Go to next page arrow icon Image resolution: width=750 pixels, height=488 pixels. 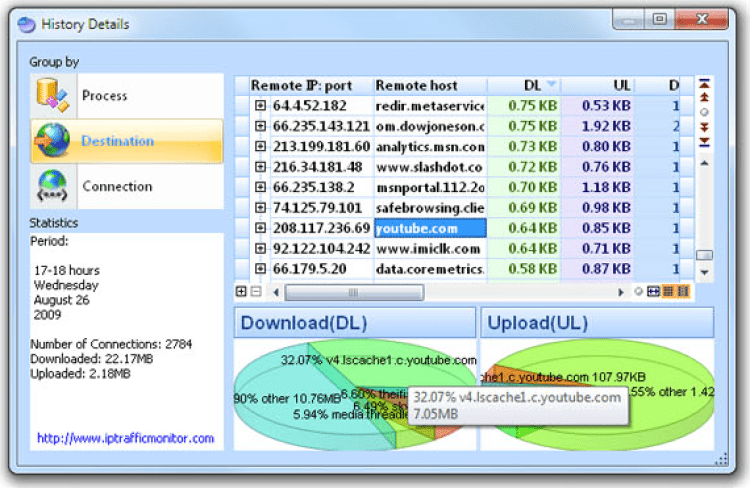pyautogui.click(x=704, y=127)
